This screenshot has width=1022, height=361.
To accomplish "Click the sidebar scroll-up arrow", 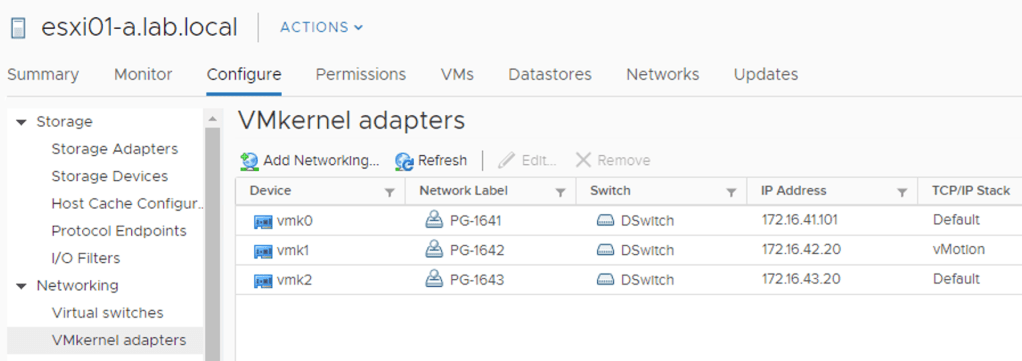I will [x=212, y=119].
